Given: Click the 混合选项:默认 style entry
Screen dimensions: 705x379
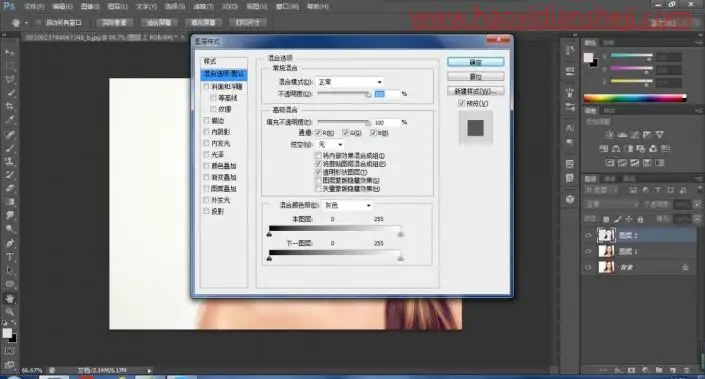Looking at the screenshot, I should (x=223, y=73).
